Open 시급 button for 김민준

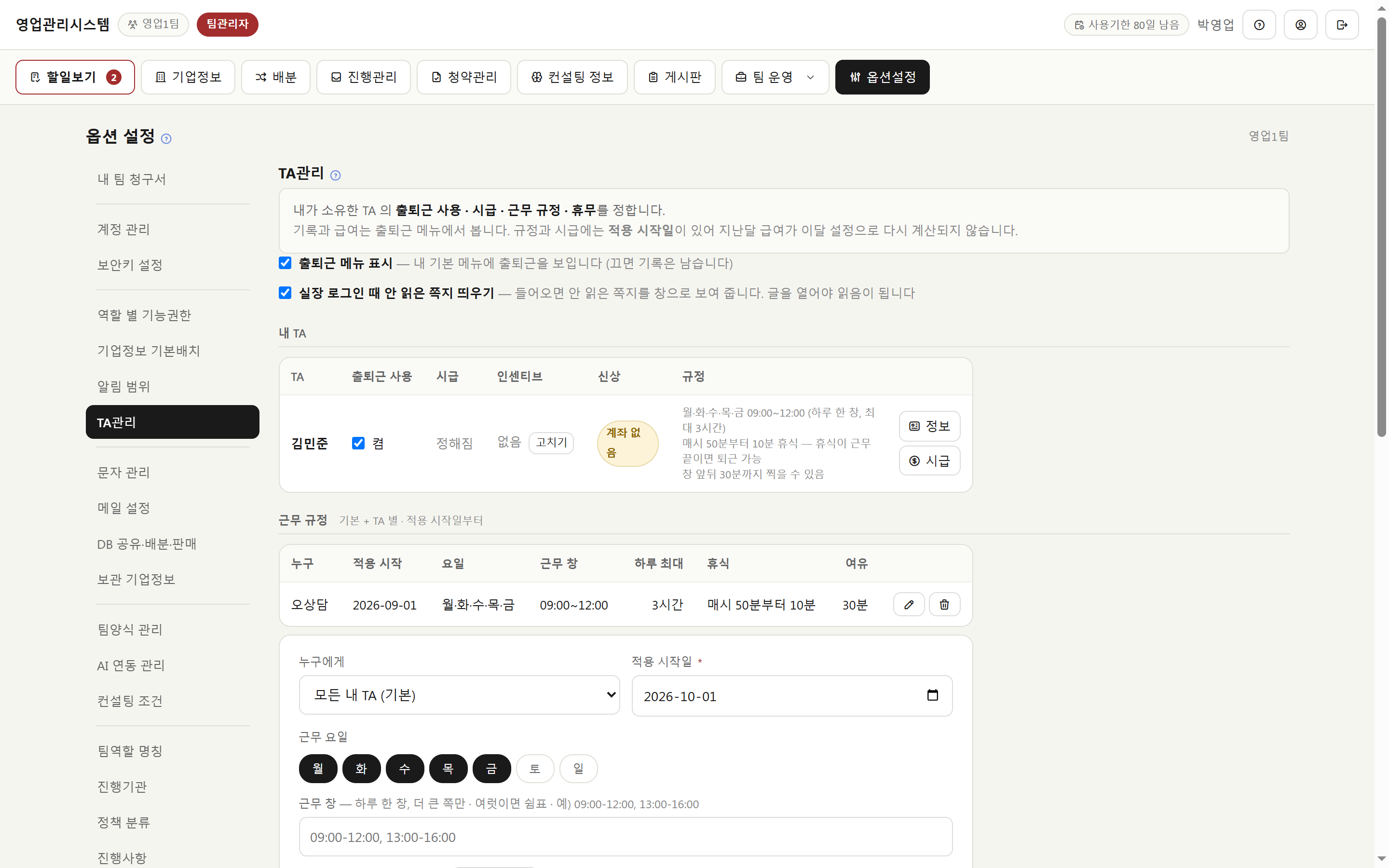point(929,461)
